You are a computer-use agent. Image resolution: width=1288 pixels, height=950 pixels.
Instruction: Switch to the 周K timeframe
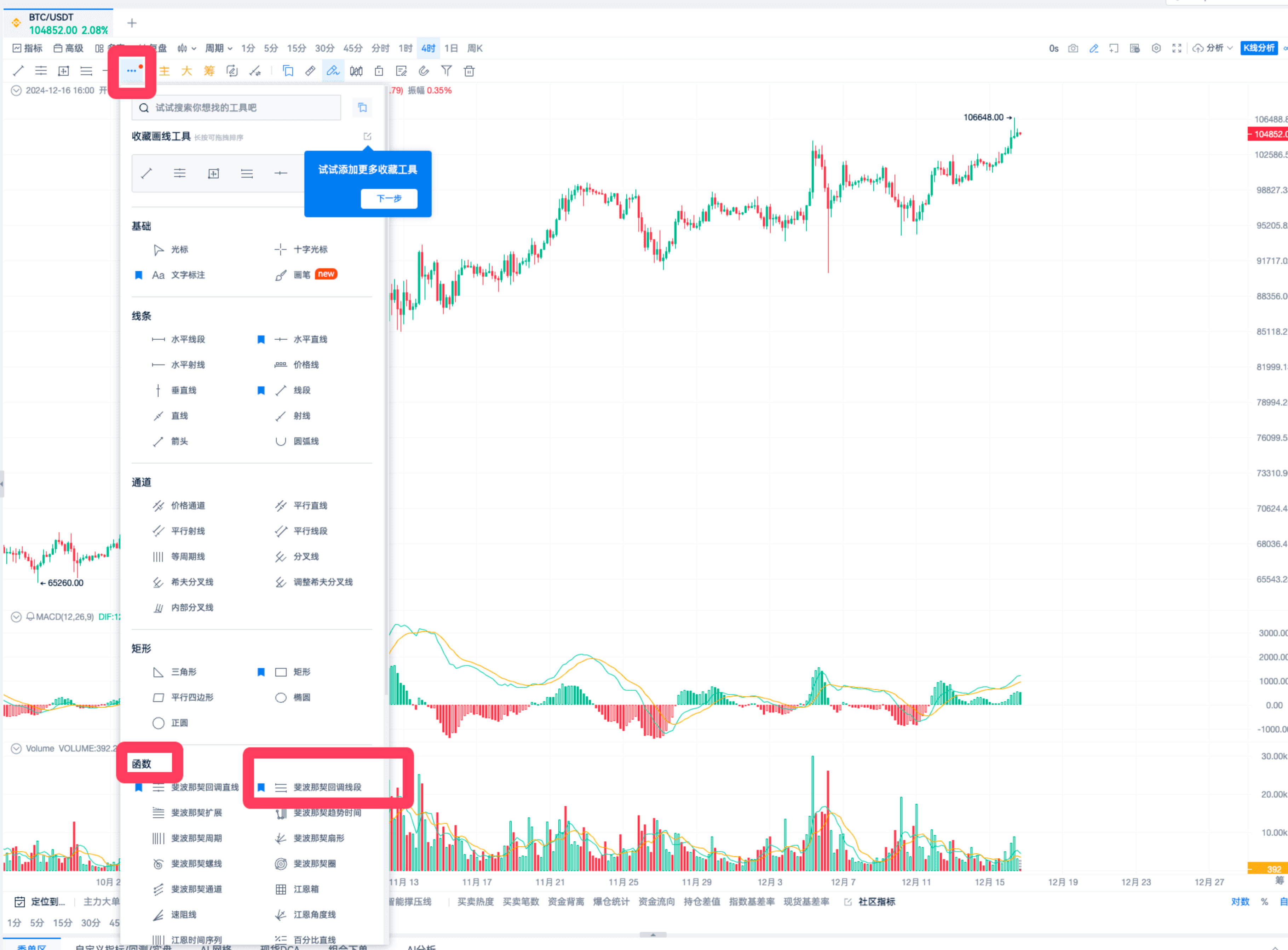pyautogui.click(x=475, y=48)
